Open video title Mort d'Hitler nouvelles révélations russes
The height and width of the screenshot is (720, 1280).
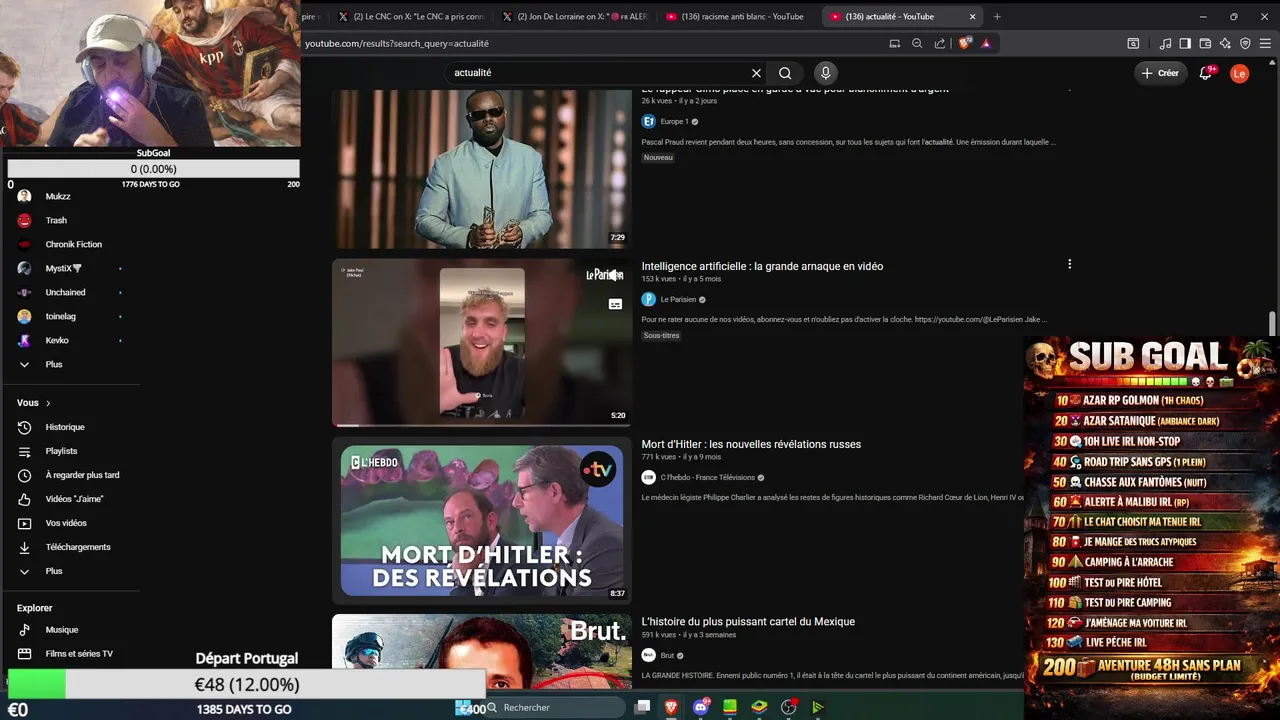[751, 444]
